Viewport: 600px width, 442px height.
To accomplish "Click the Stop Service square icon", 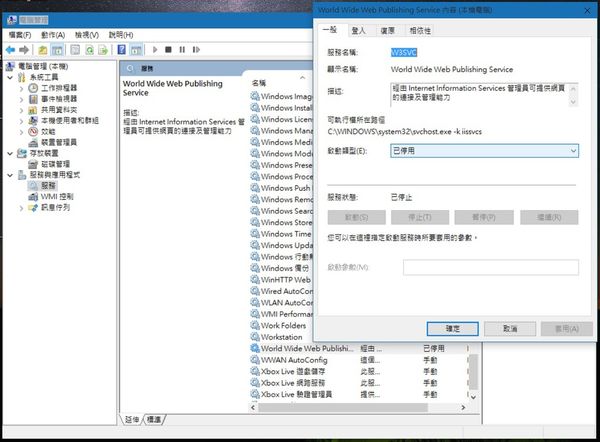I will coord(167,49).
